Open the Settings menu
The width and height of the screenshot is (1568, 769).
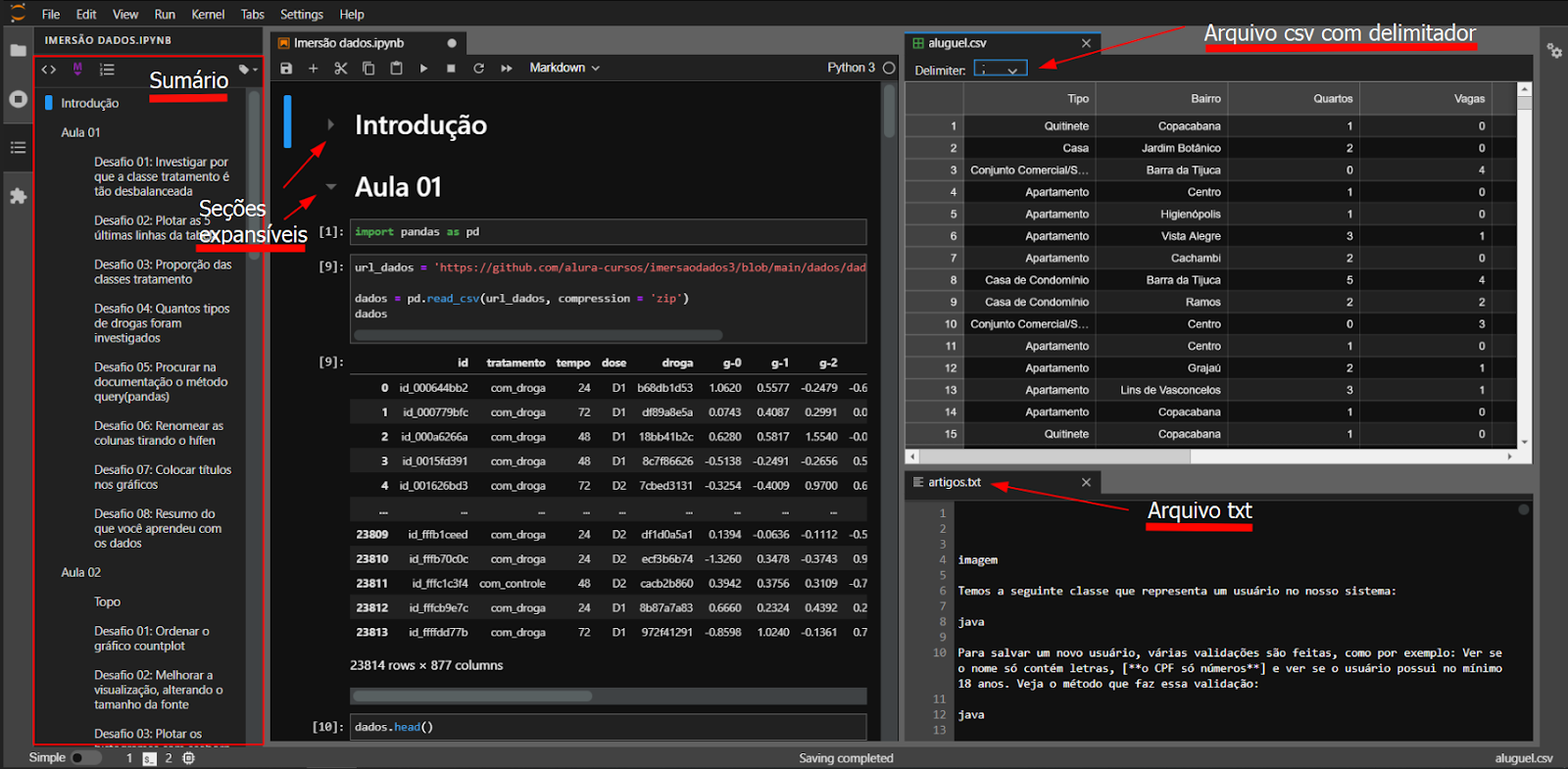point(302,14)
